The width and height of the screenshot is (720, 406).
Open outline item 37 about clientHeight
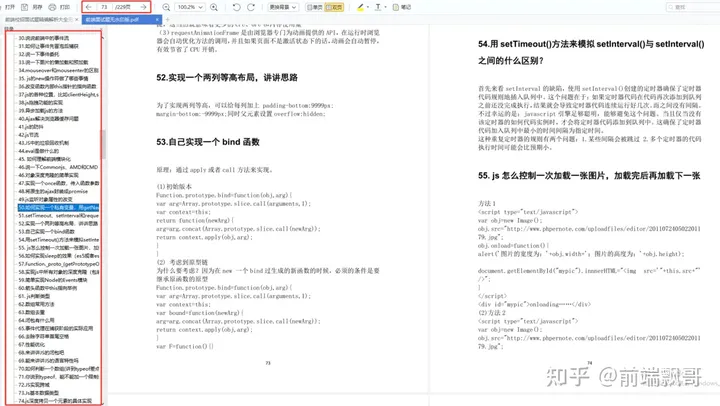58,95
